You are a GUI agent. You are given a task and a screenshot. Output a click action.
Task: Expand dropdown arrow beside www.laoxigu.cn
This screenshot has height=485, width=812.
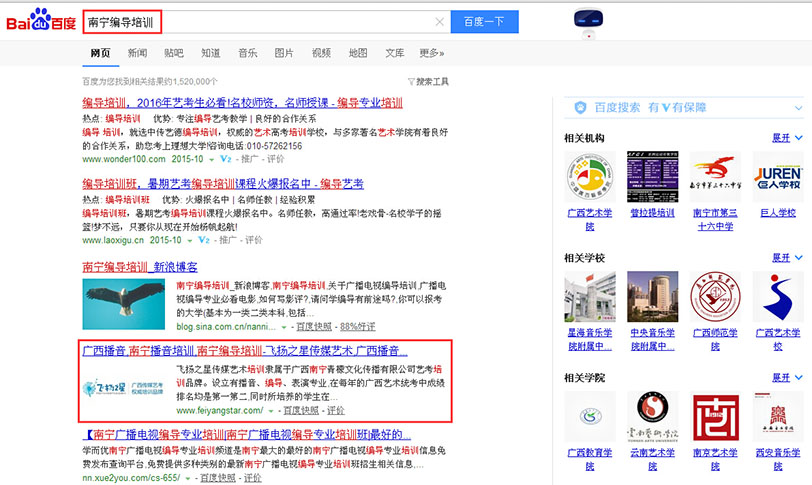point(190,241)
